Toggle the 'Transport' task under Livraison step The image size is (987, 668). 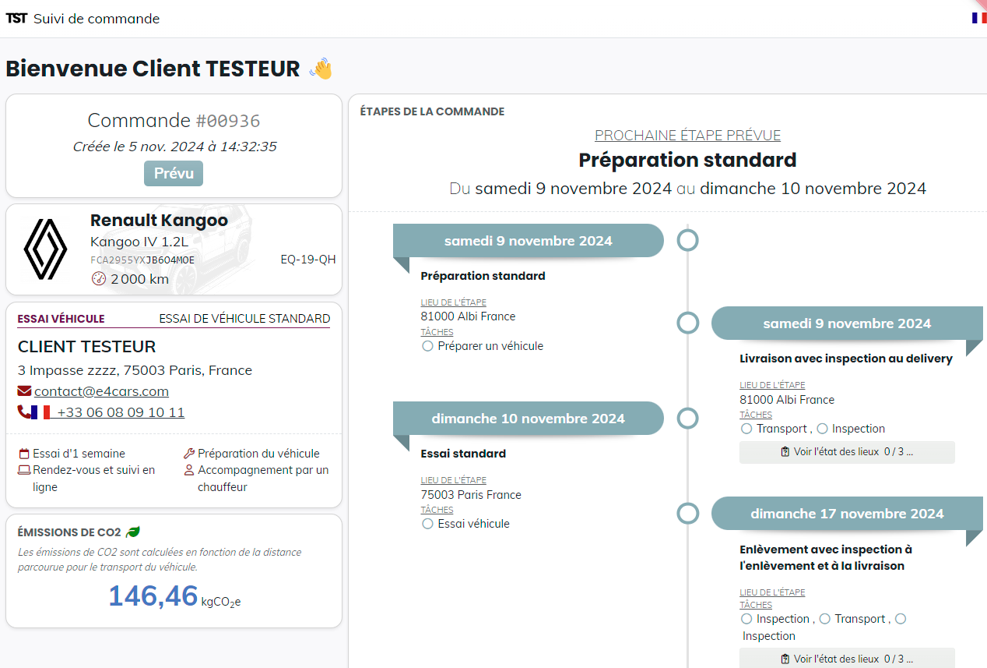coord(747,429)
